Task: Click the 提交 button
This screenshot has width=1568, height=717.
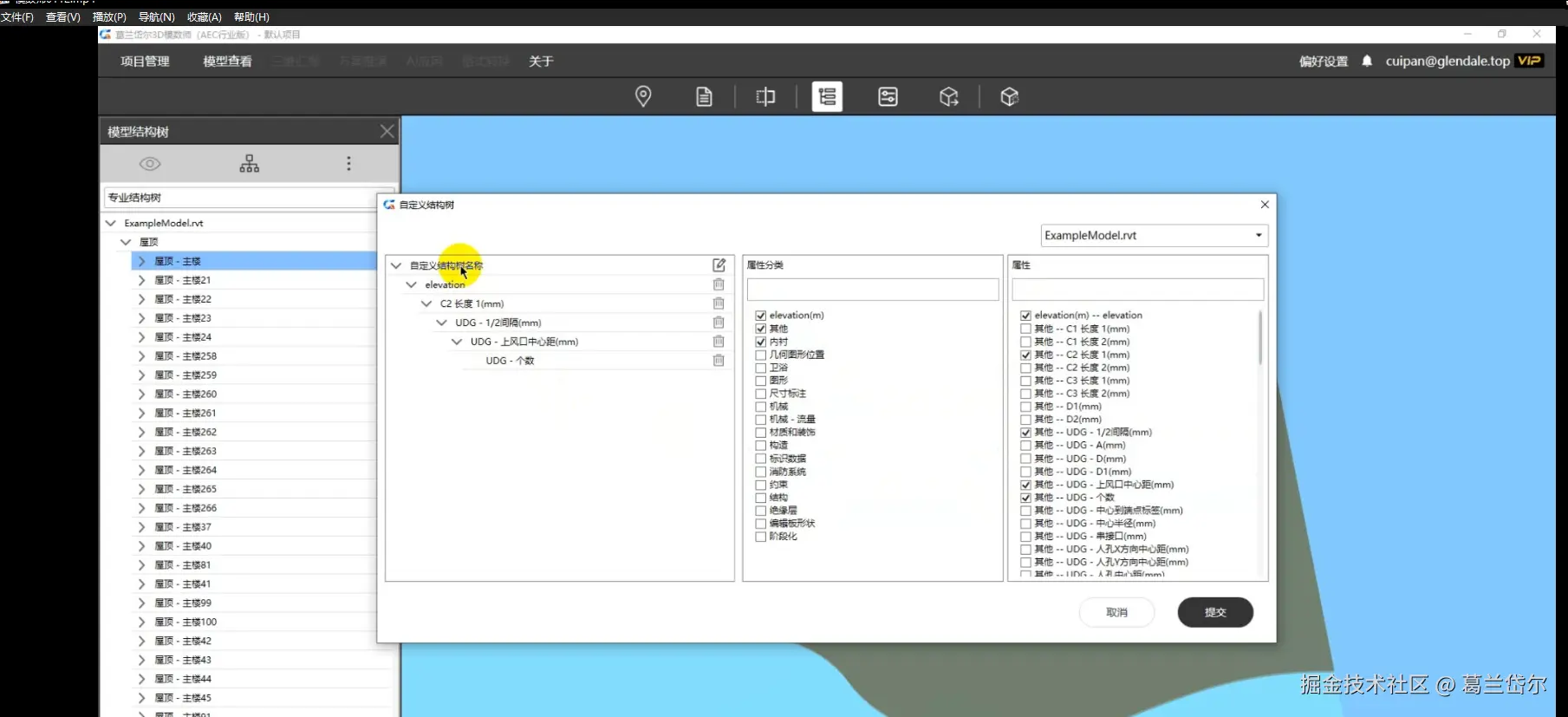Action: point(1215,612)
